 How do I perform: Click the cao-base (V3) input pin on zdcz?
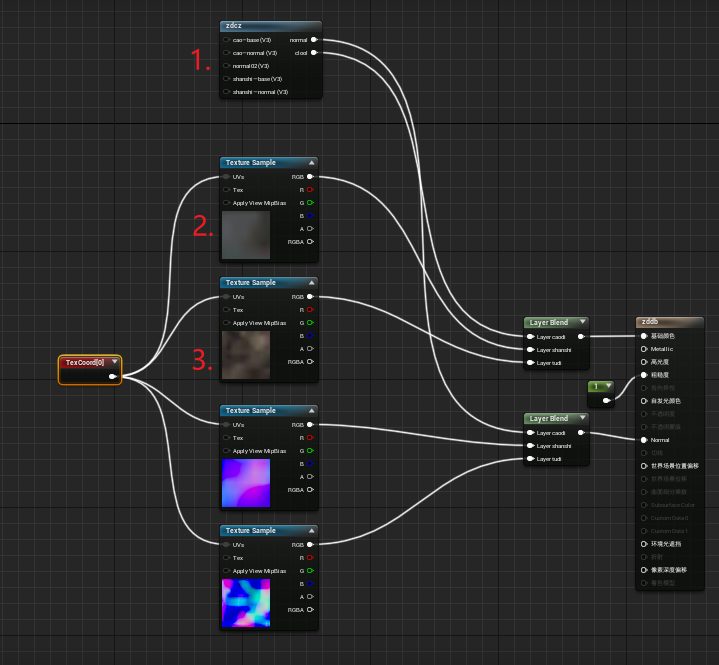pyautogui.click(x=226, y=40)
